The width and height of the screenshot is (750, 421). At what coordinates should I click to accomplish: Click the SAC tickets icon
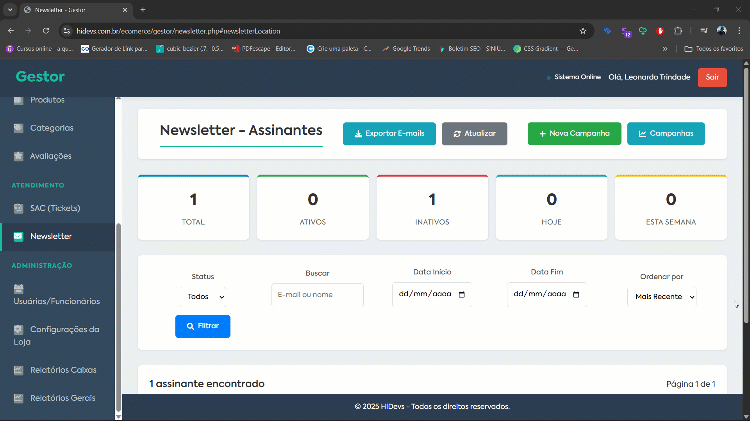pyautogui.click(x=18, y=208)
